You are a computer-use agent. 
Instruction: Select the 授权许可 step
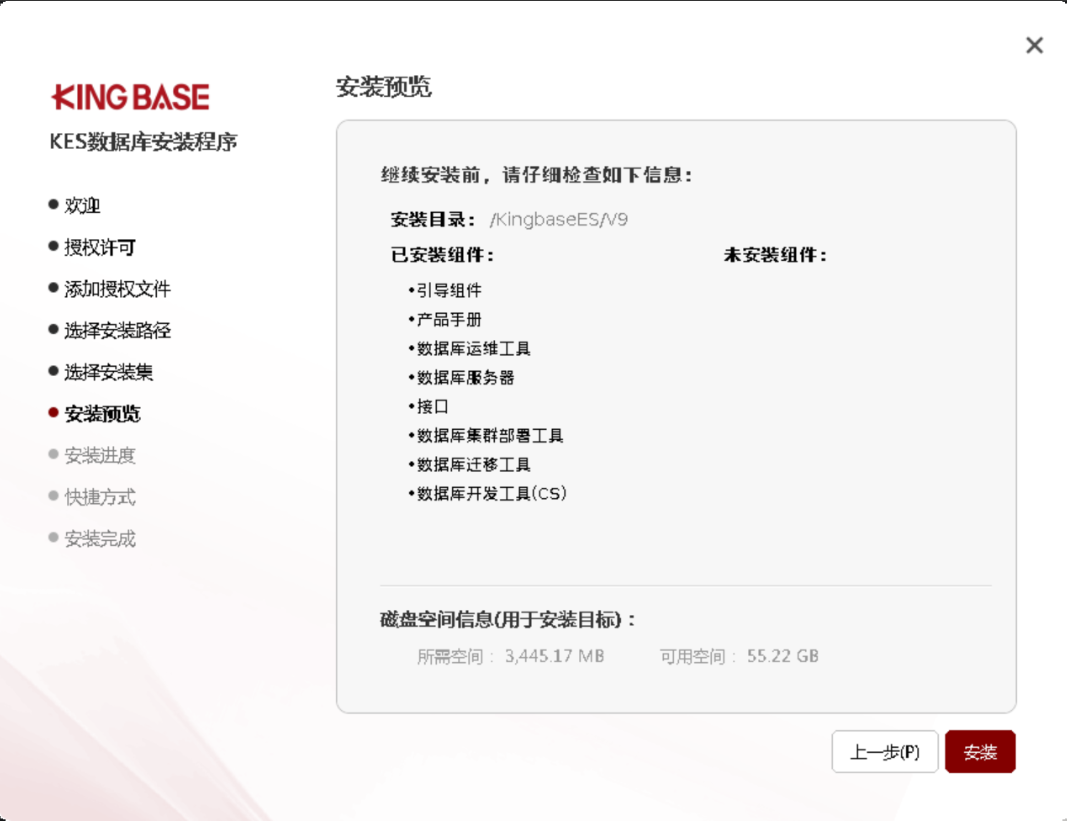(x=100, y=247)
